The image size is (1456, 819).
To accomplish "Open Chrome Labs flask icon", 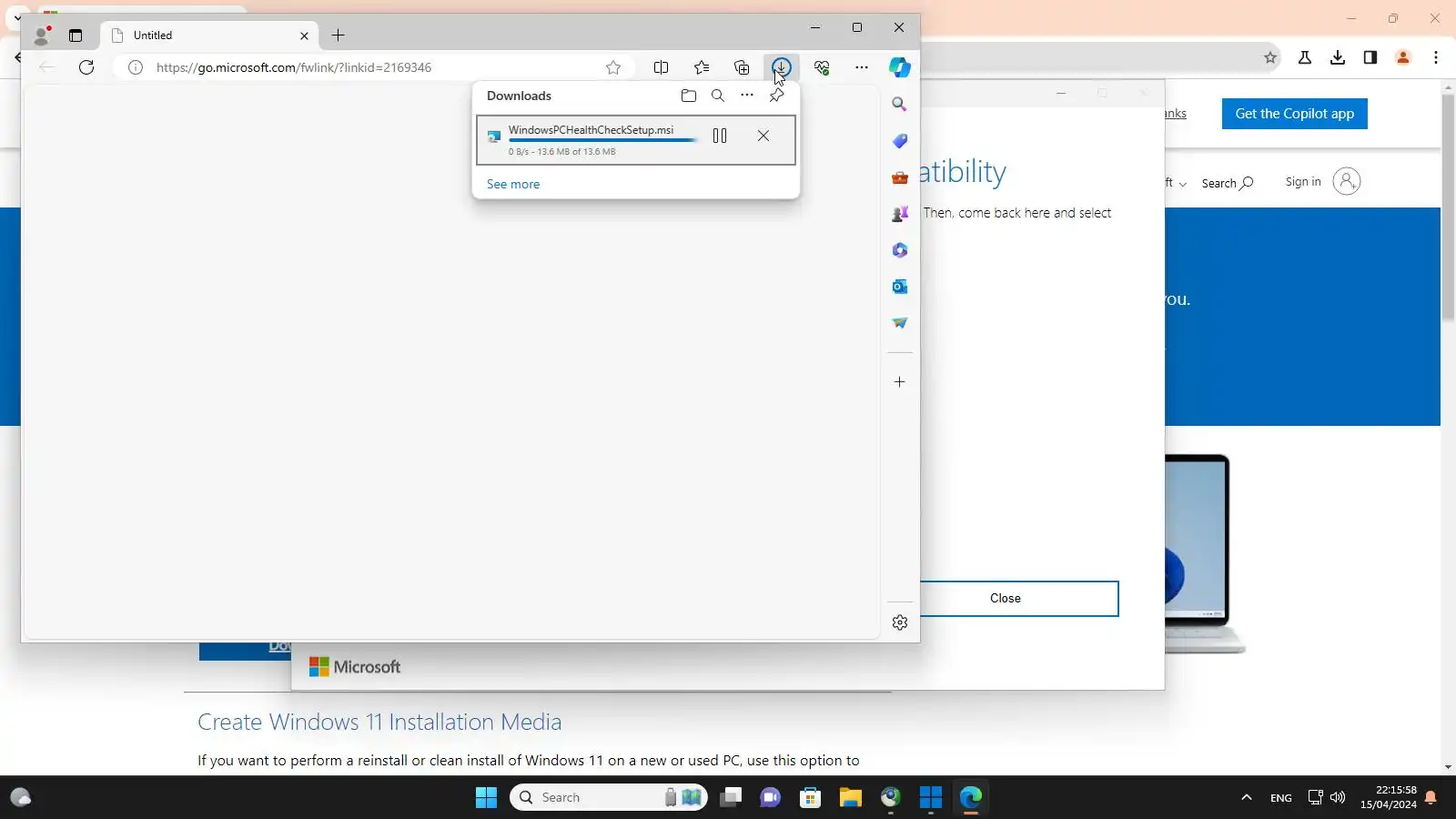I will pyautogui.click(x=1305, y=57).
